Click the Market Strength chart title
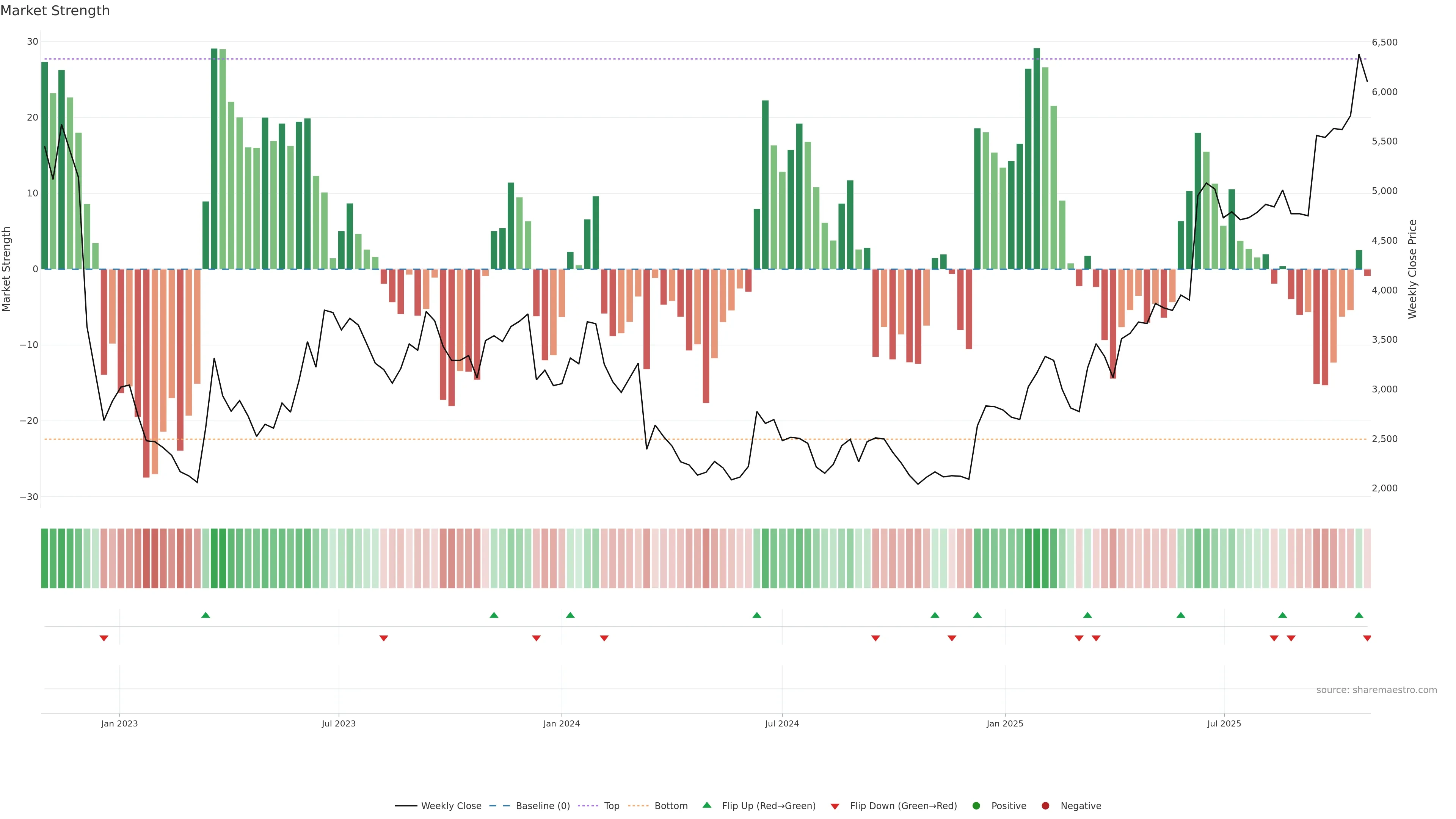The width and height of the screenshot is (1456, 819). click(x=55, y=11)
